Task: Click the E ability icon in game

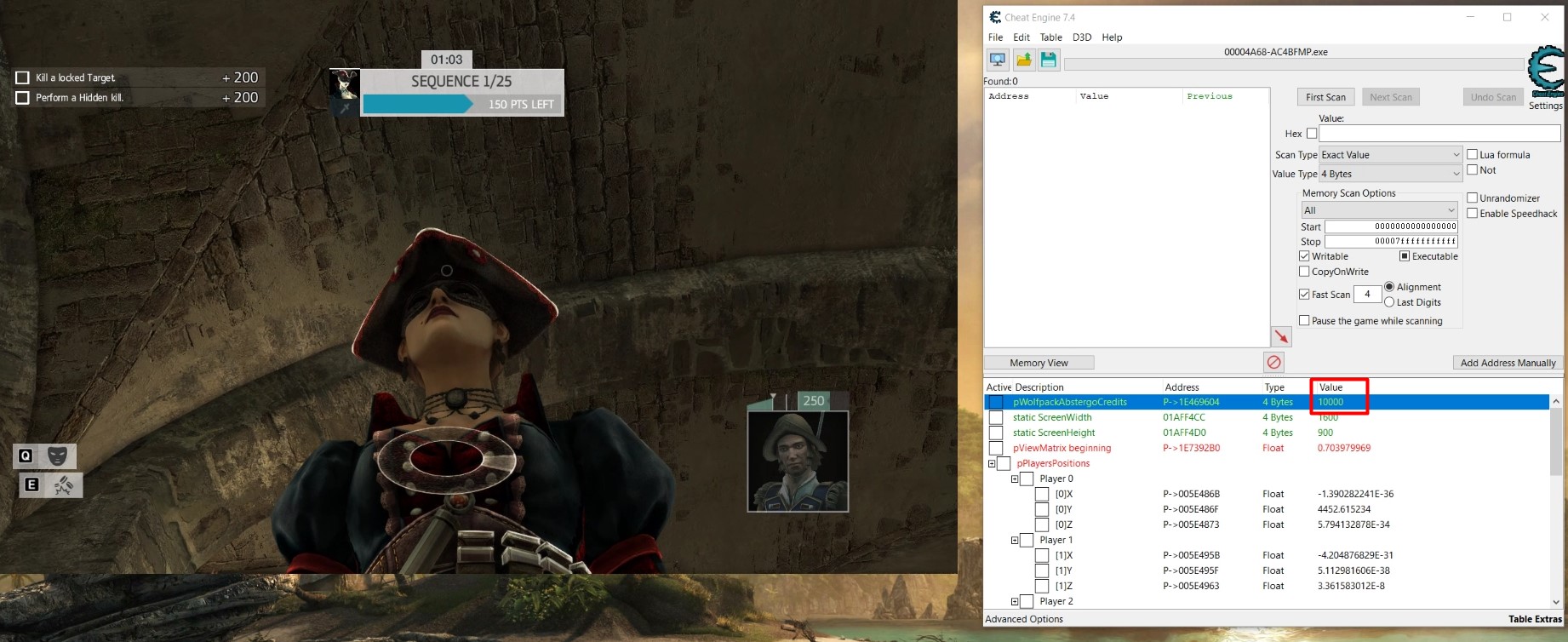Action: click(64, 485)
